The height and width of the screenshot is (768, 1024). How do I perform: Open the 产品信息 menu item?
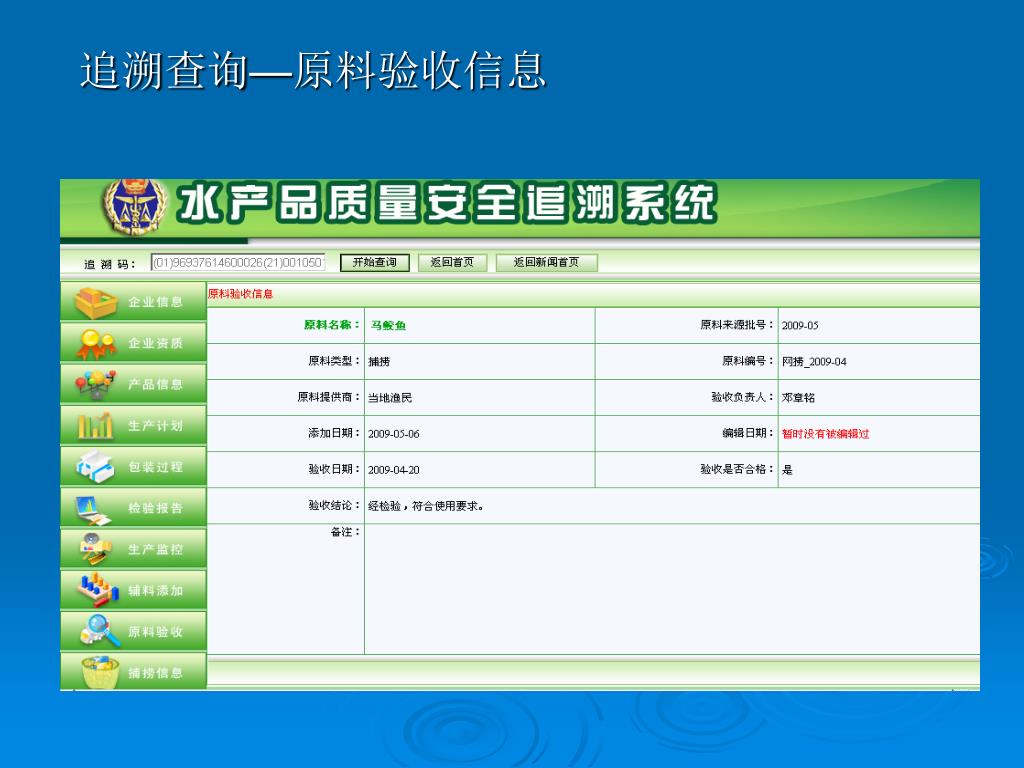(x=133, y=384)
